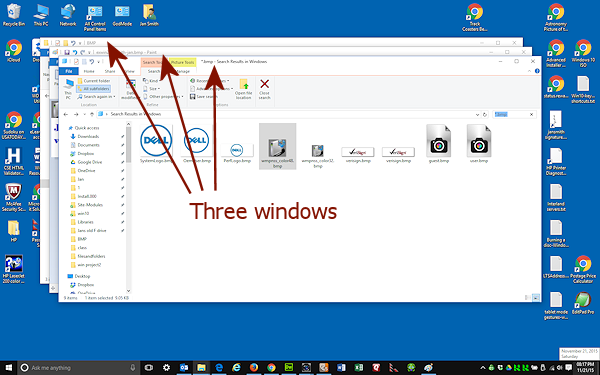Click Refresh button beside address bar

(x=485, y=114)
